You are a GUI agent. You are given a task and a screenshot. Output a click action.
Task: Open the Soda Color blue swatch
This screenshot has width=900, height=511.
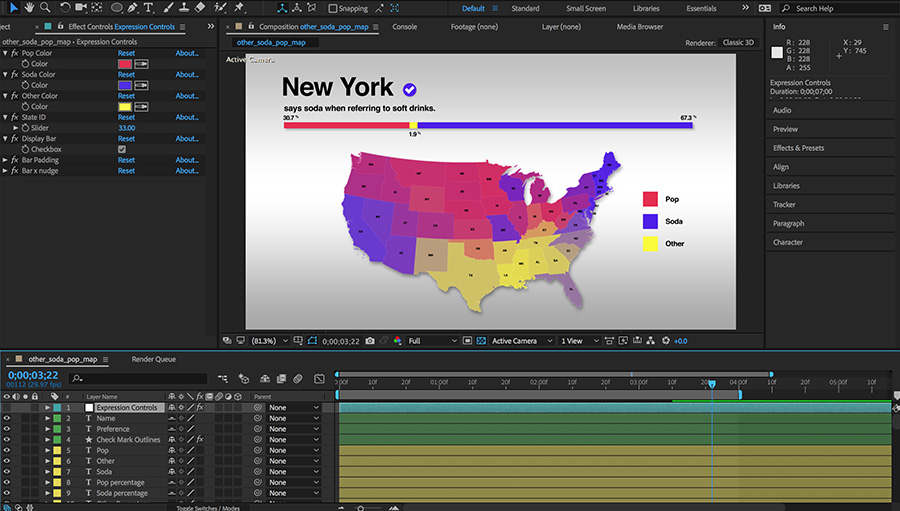[x=125, y=85]
